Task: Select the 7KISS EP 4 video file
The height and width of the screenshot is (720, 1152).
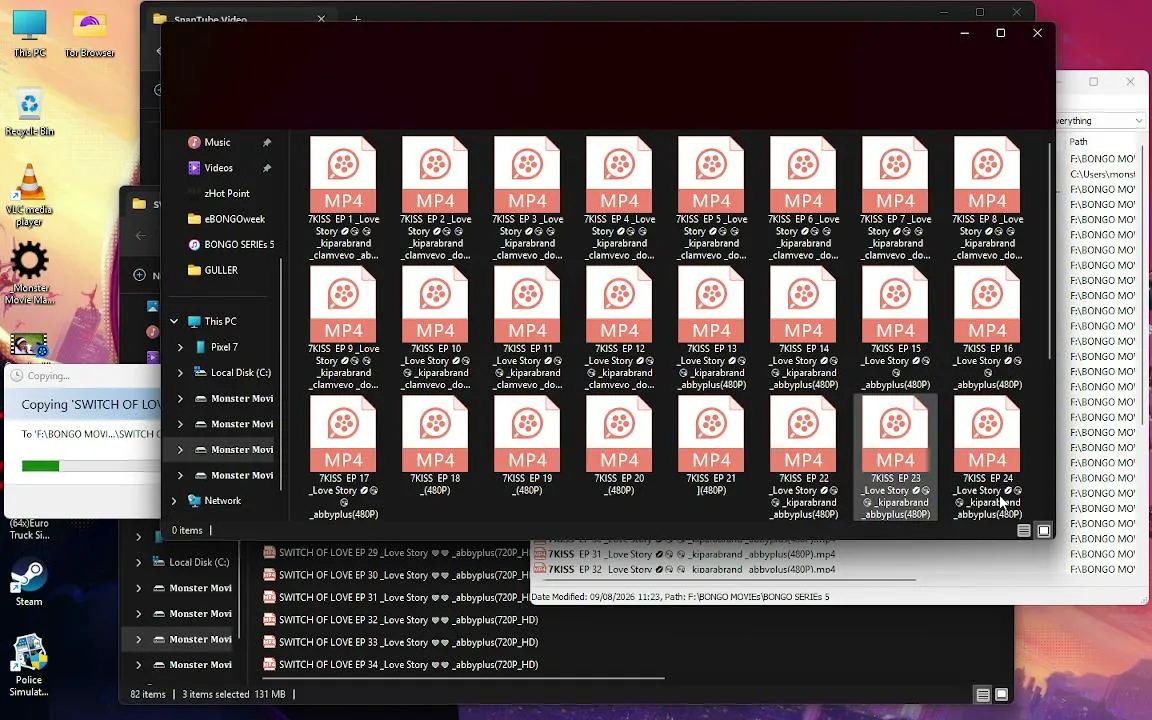Action: click(x=619, y=198)
